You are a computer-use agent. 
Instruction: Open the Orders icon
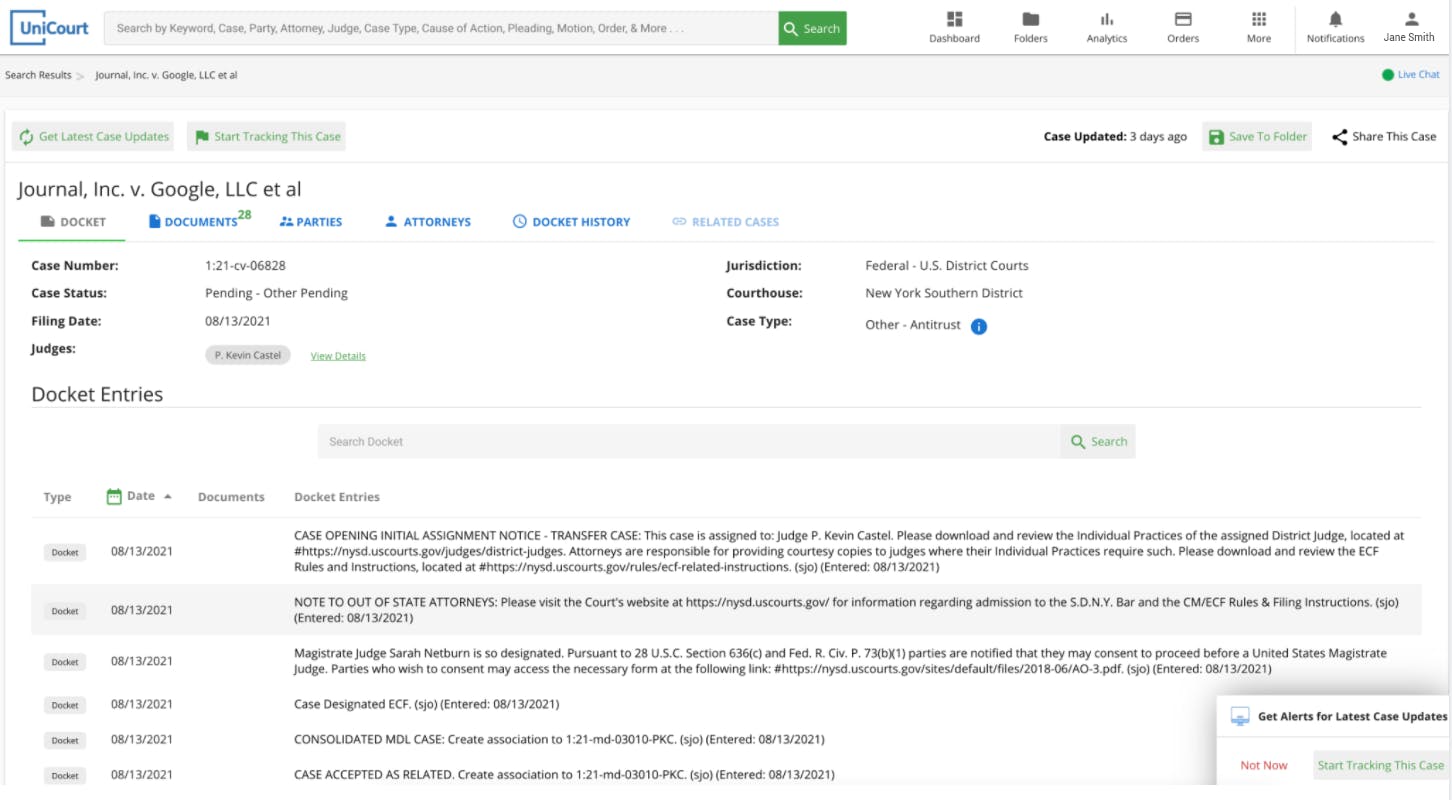(x=1183, y=20)
